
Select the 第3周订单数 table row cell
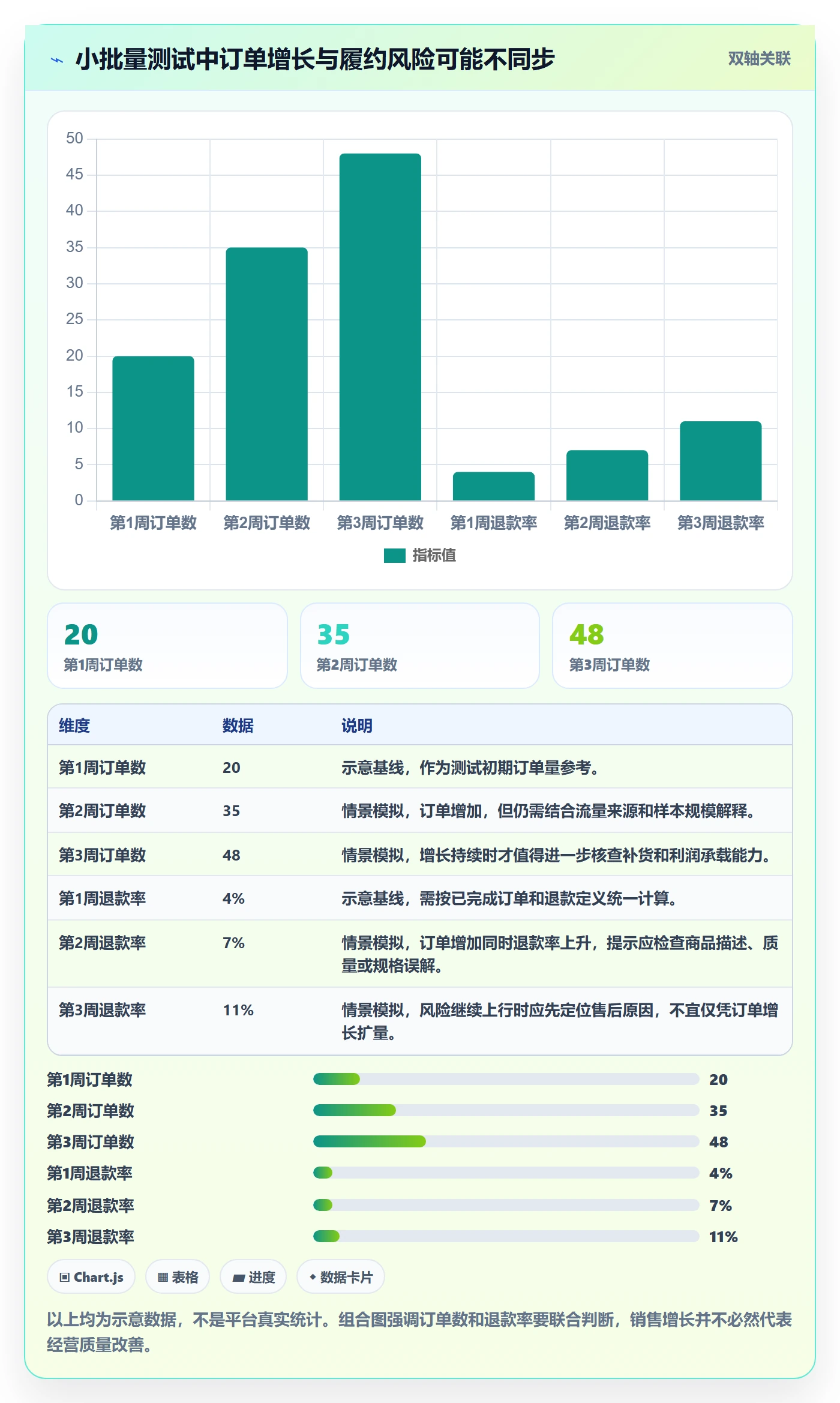click(x=102, y=855)
